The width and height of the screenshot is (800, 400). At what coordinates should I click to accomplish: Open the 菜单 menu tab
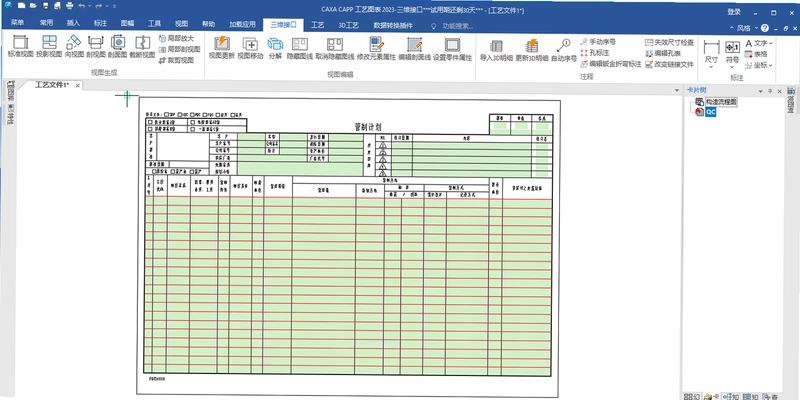click(x=17, y=23)
